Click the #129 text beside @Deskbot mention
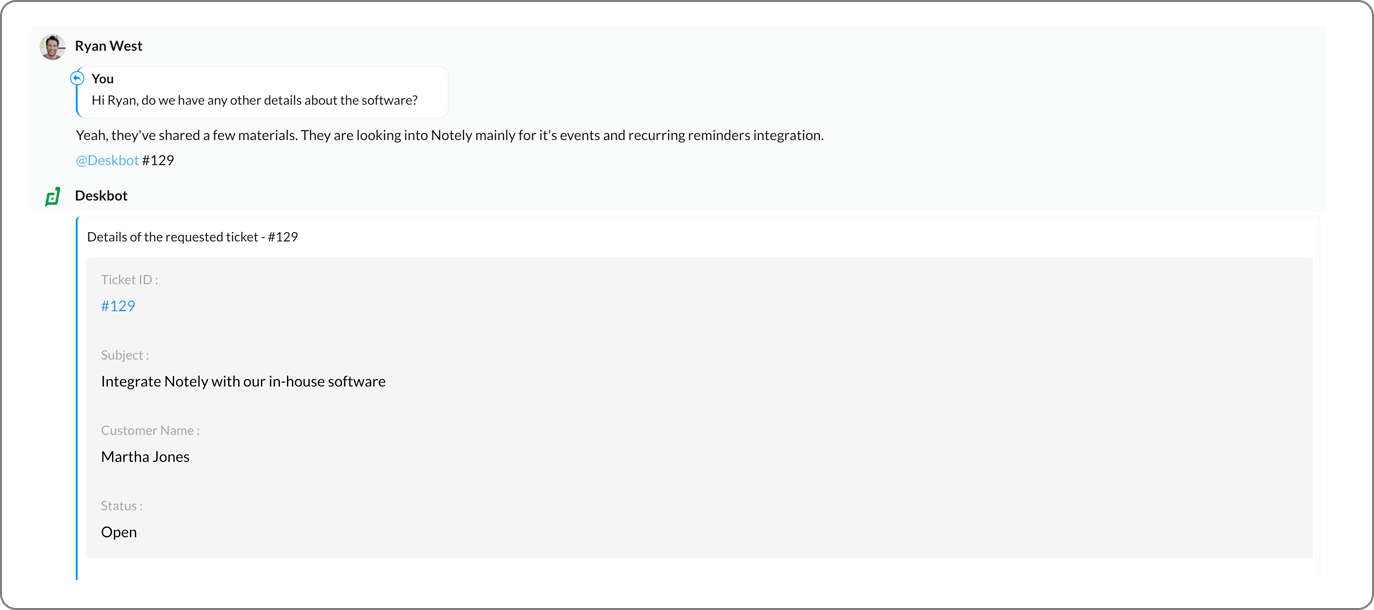The image size is (1374, 610). coord(158,160)
